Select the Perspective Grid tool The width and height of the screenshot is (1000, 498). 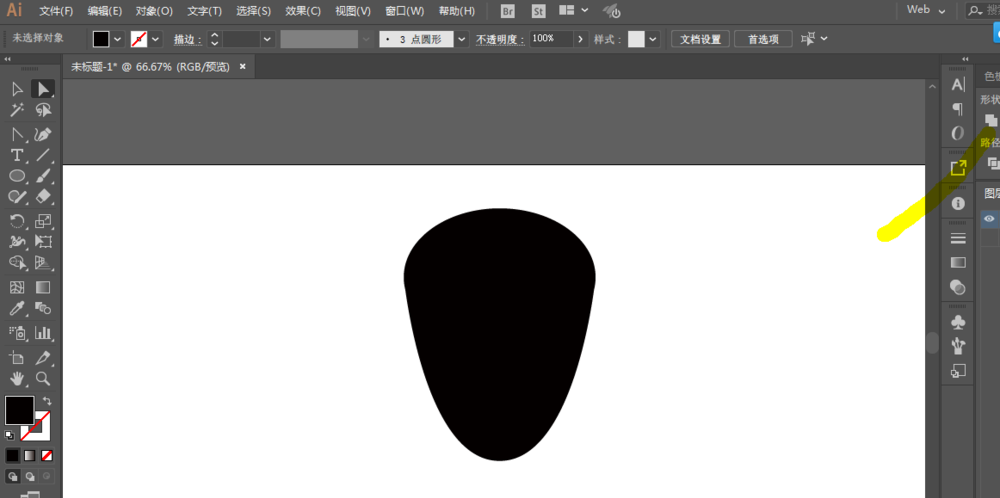point(43,262)
